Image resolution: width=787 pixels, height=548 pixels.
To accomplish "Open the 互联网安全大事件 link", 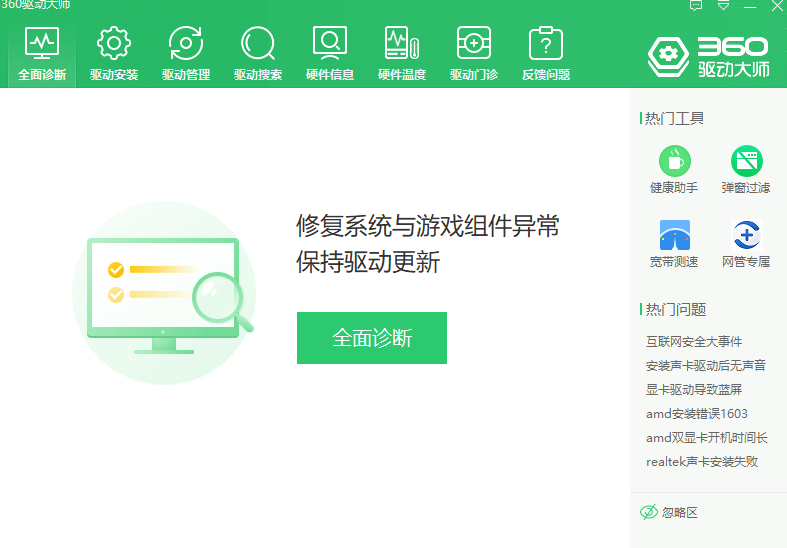I will pyautogui.click(x=694, y=342).
